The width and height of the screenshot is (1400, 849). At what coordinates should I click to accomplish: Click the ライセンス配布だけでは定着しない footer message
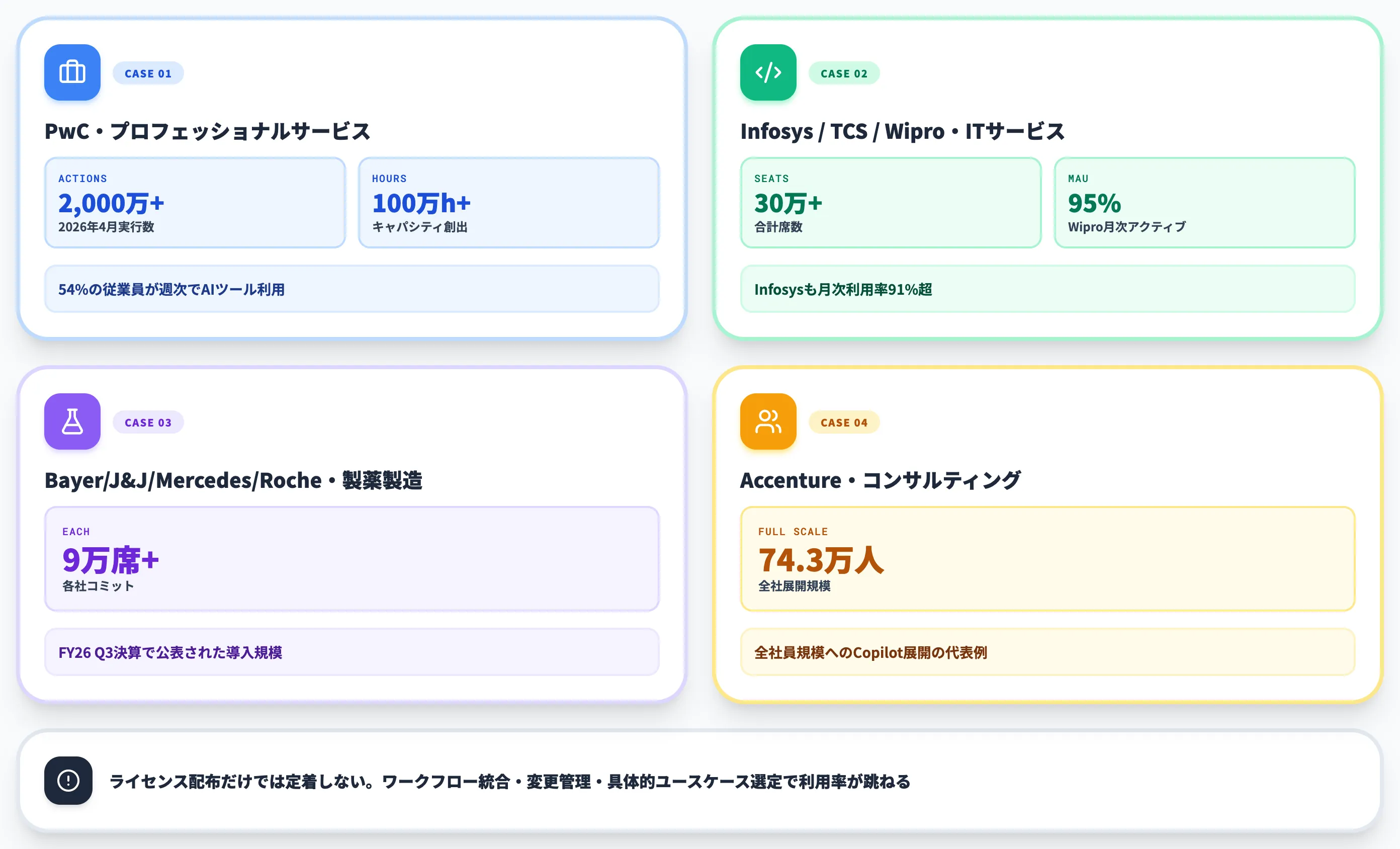(509, 782)
